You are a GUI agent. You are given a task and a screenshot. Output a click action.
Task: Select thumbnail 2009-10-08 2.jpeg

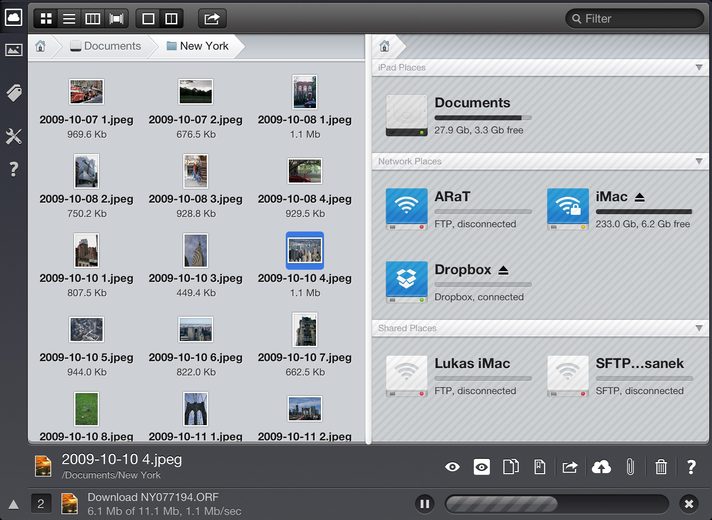tap(86, 171)
